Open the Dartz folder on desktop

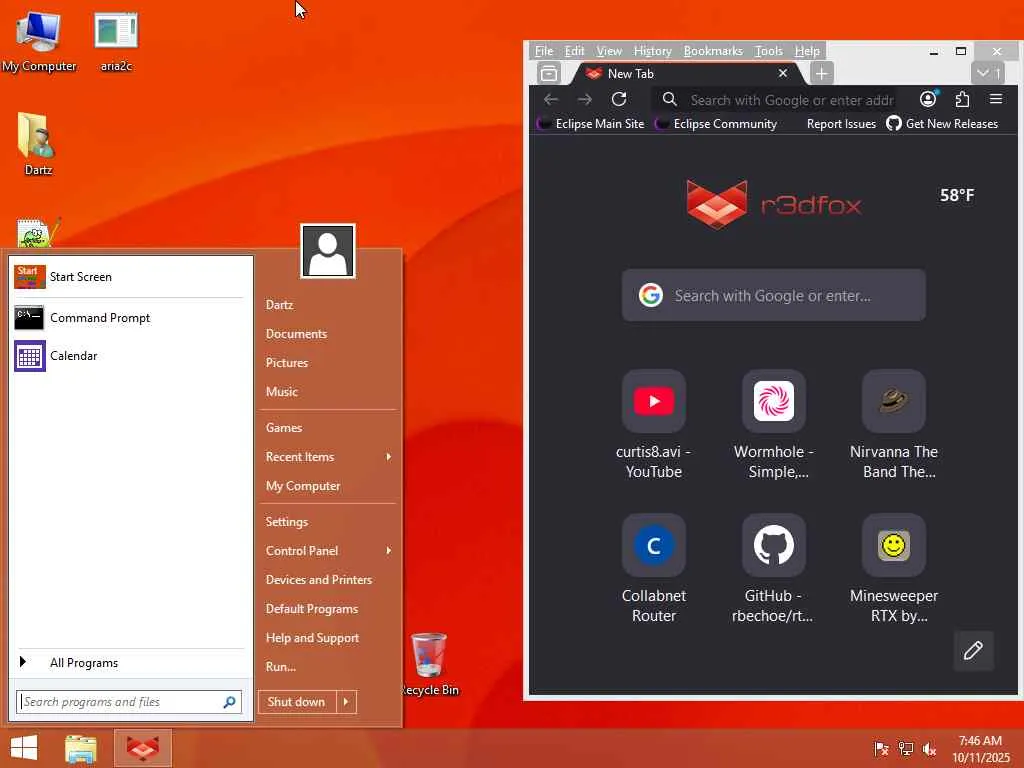(x=37, y=144)
